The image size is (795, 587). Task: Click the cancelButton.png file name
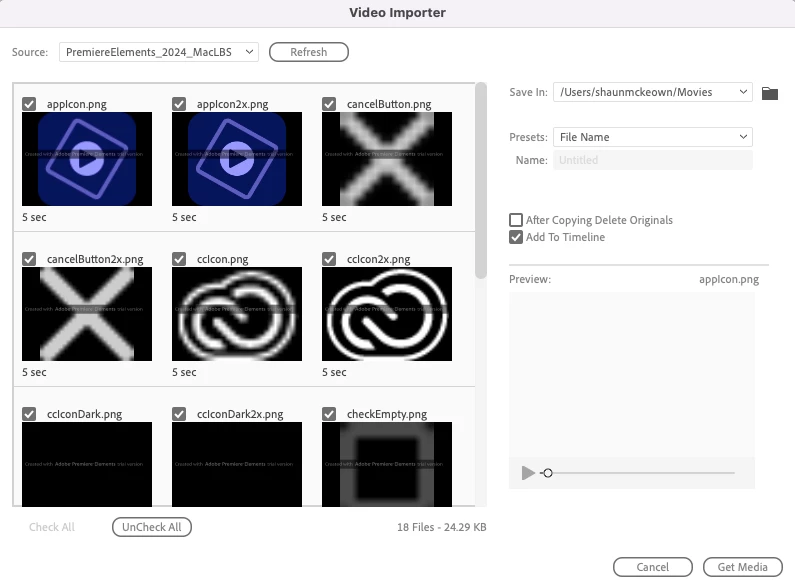pos(389,104)
